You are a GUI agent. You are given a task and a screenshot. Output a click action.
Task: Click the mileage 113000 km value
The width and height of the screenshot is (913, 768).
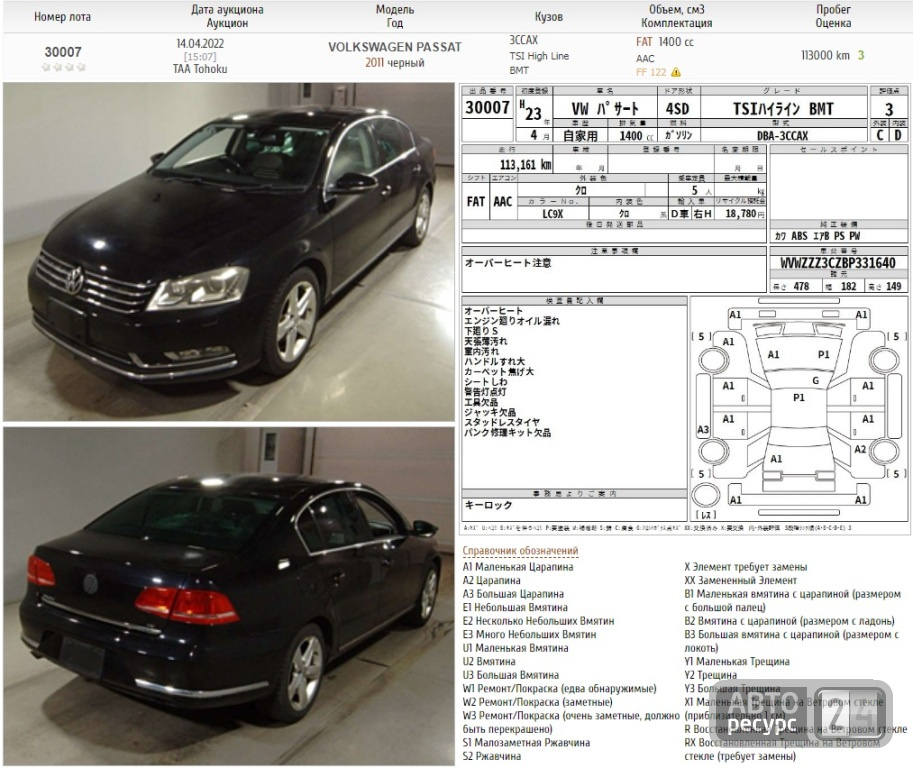coord(826,55)
